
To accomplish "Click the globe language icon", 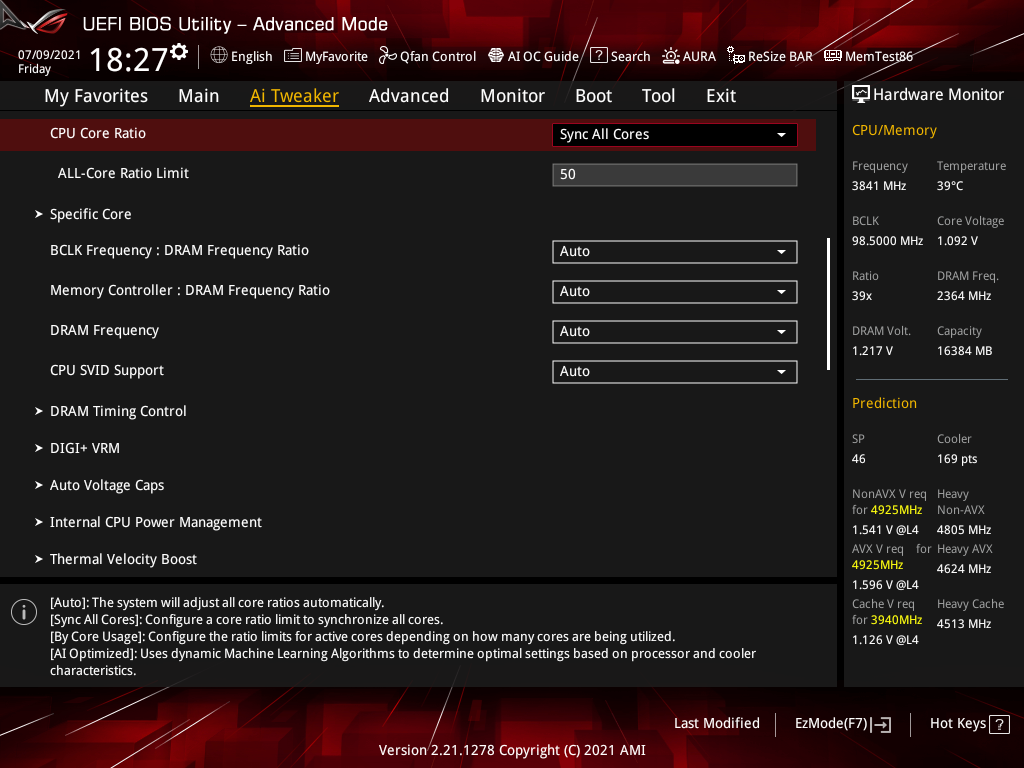I will coord(219,56).
